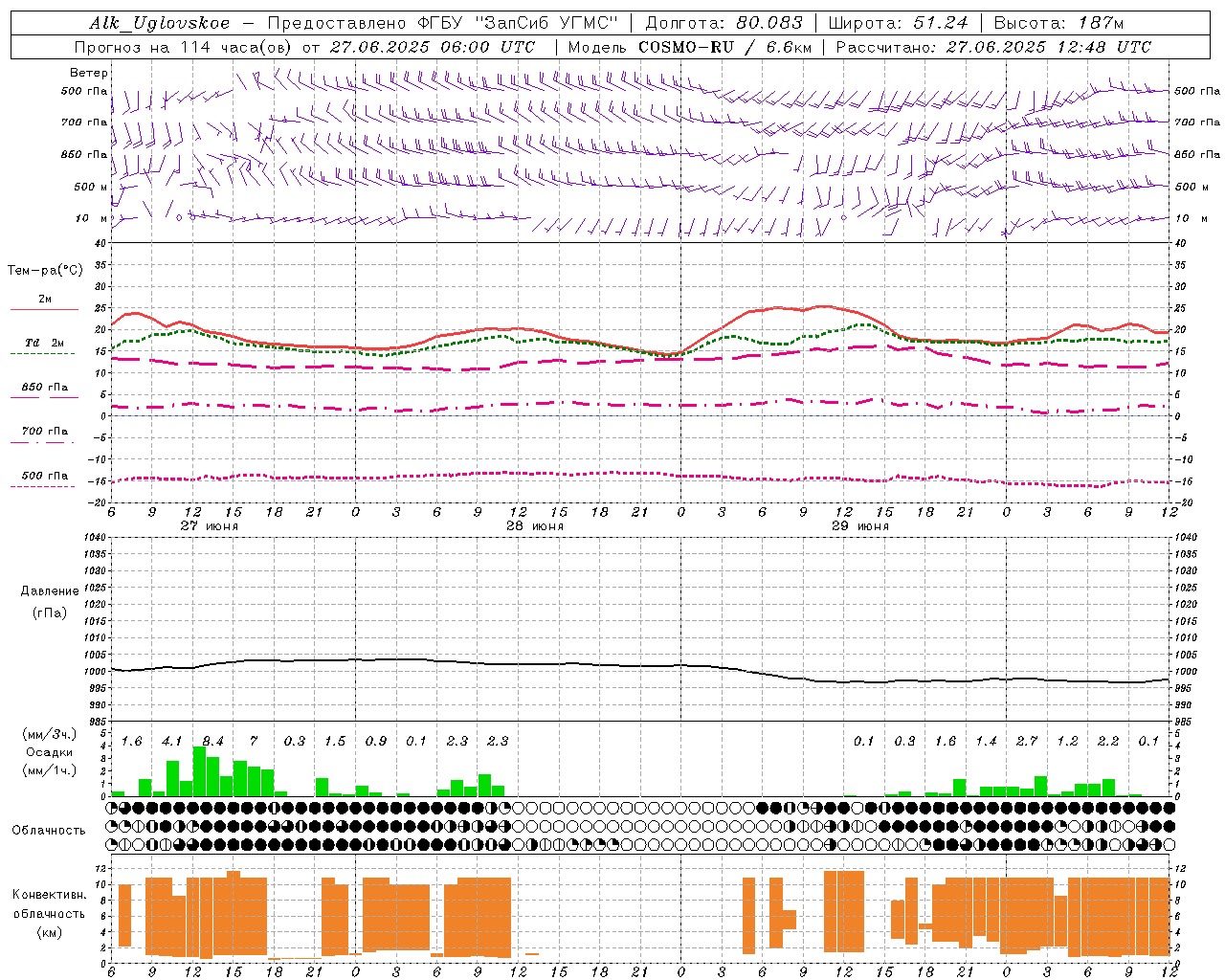The width and height of the screenshot is (1225, 980).
Task: Click the 'Конвективн.' convective cloud label
Action: [x=49, y=895]
